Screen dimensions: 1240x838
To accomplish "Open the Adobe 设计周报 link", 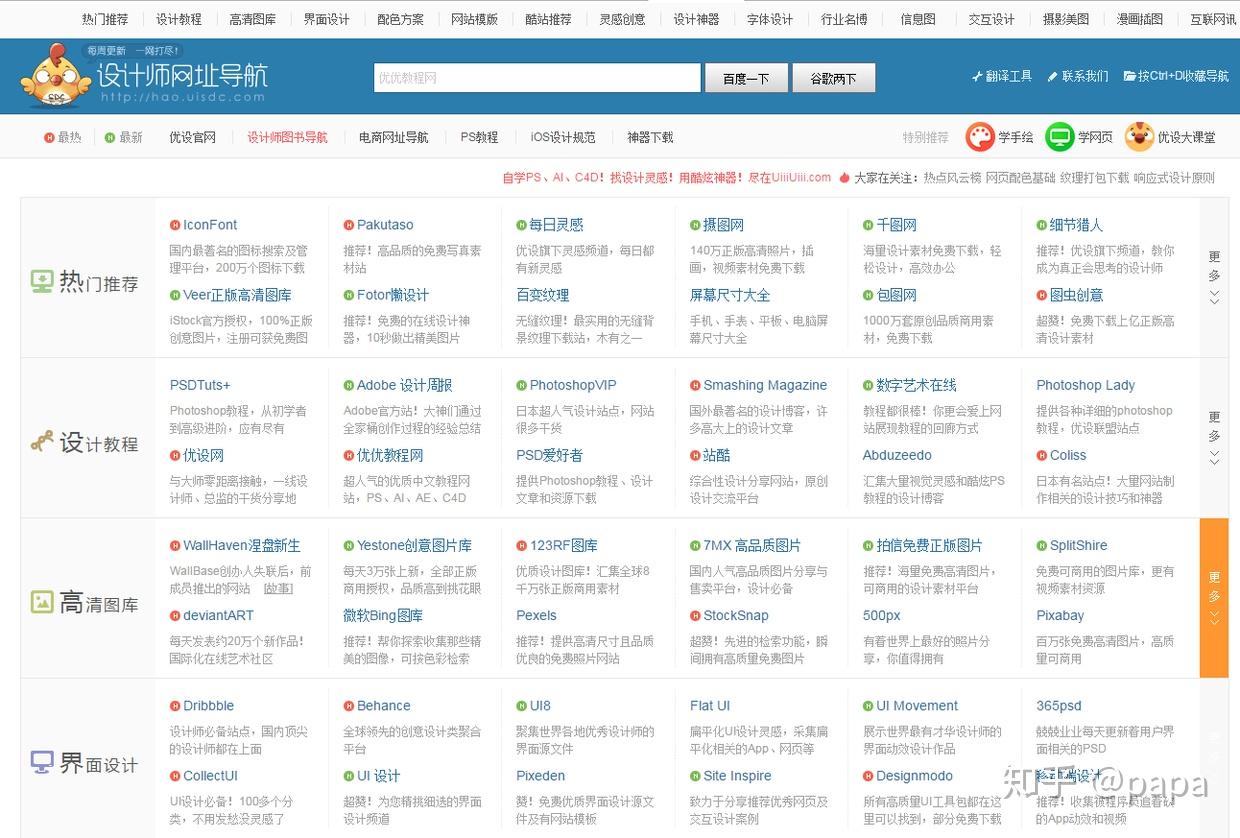I will (405, 385).
